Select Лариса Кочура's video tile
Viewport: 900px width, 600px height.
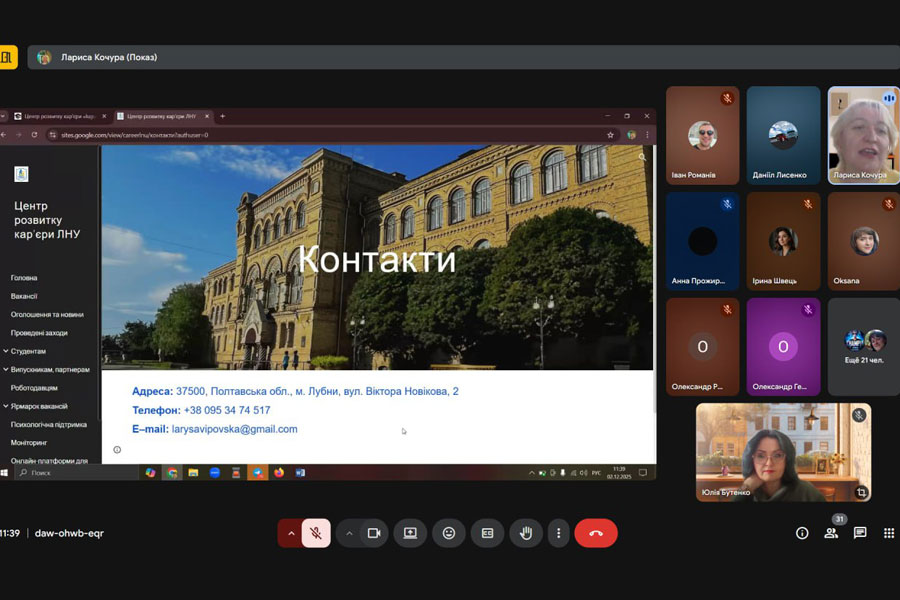[x=863, y=135]
